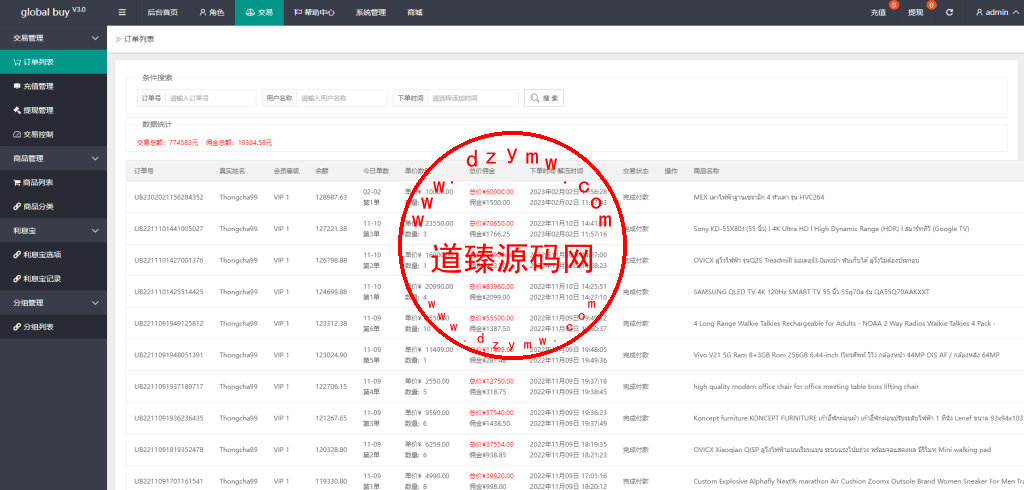Viewport: 1024px width, 490px height.
Task: Focus the 用户名称 search input field
Action: point(342,98)
